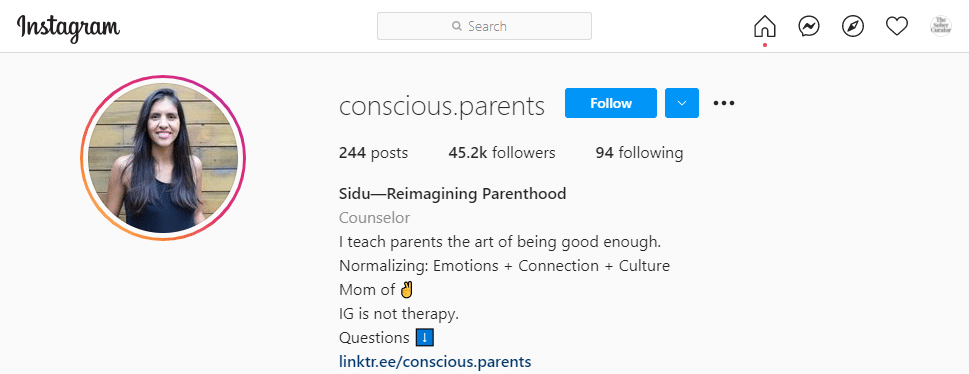Go to the Instagram Home feed icon

click(x=764, y=27)
